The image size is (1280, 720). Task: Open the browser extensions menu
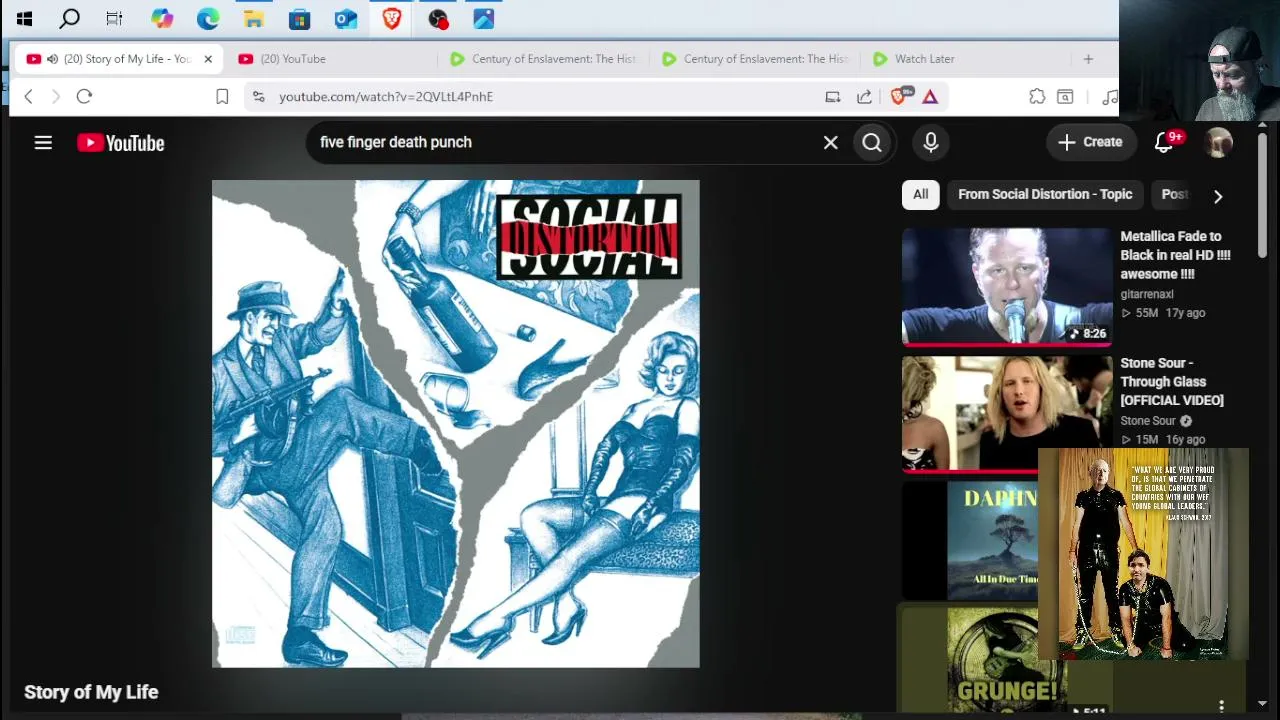1037,96
